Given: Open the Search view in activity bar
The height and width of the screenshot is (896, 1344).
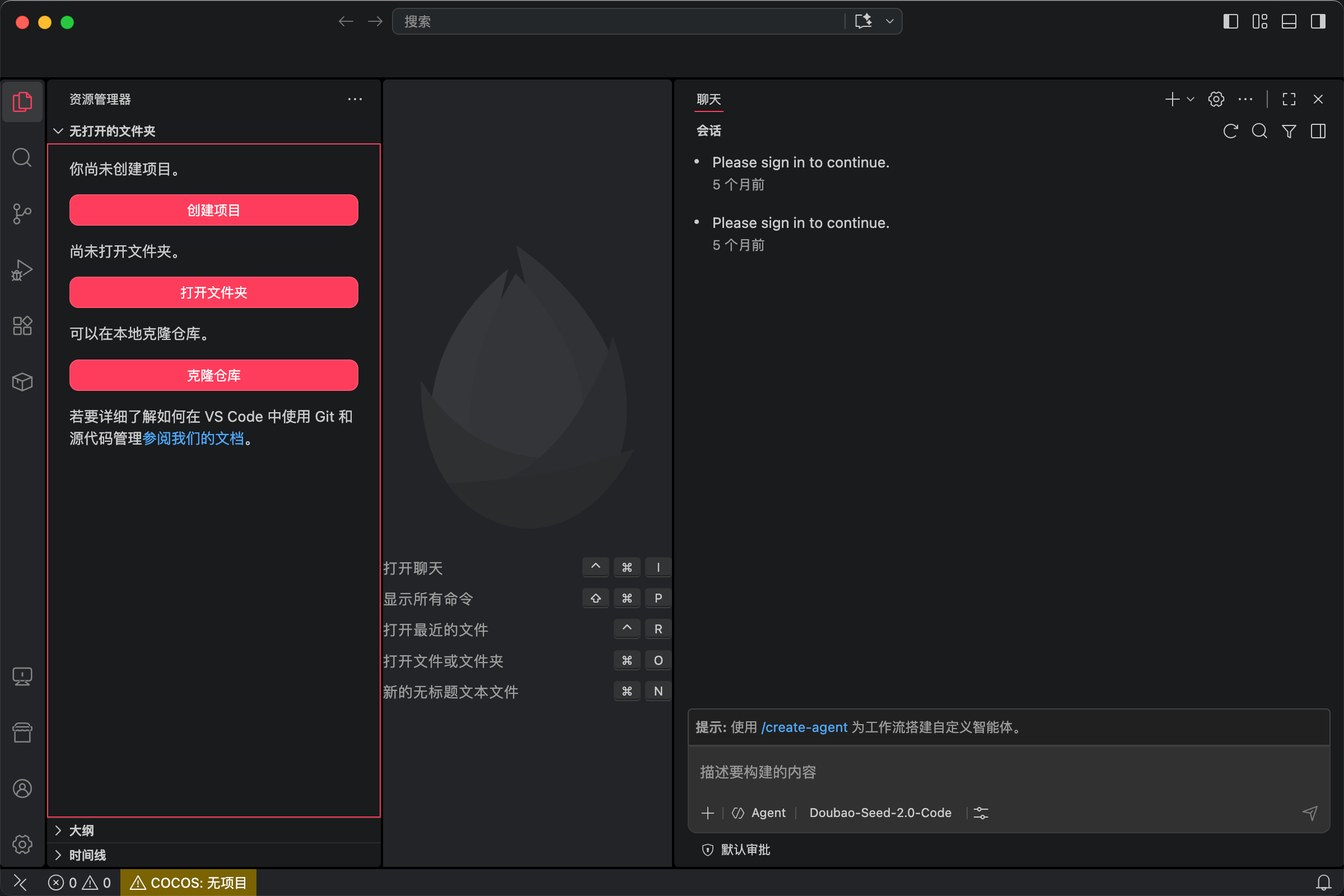Looking at the screenshot, I should click(x=22, y=157).
